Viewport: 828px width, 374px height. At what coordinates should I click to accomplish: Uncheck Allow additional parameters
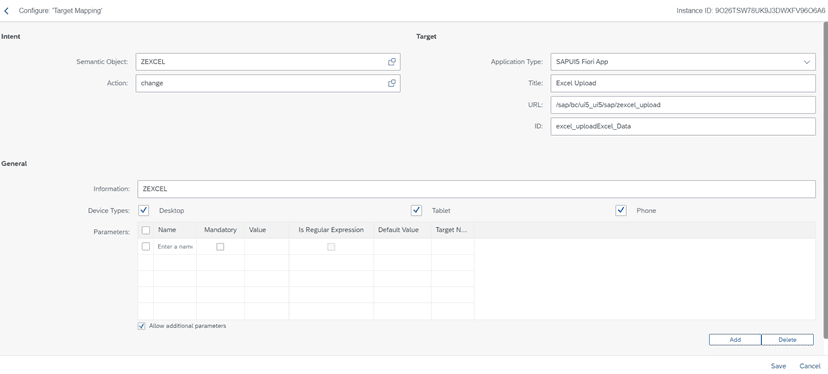pyautogui.click(x=142, y=326)
